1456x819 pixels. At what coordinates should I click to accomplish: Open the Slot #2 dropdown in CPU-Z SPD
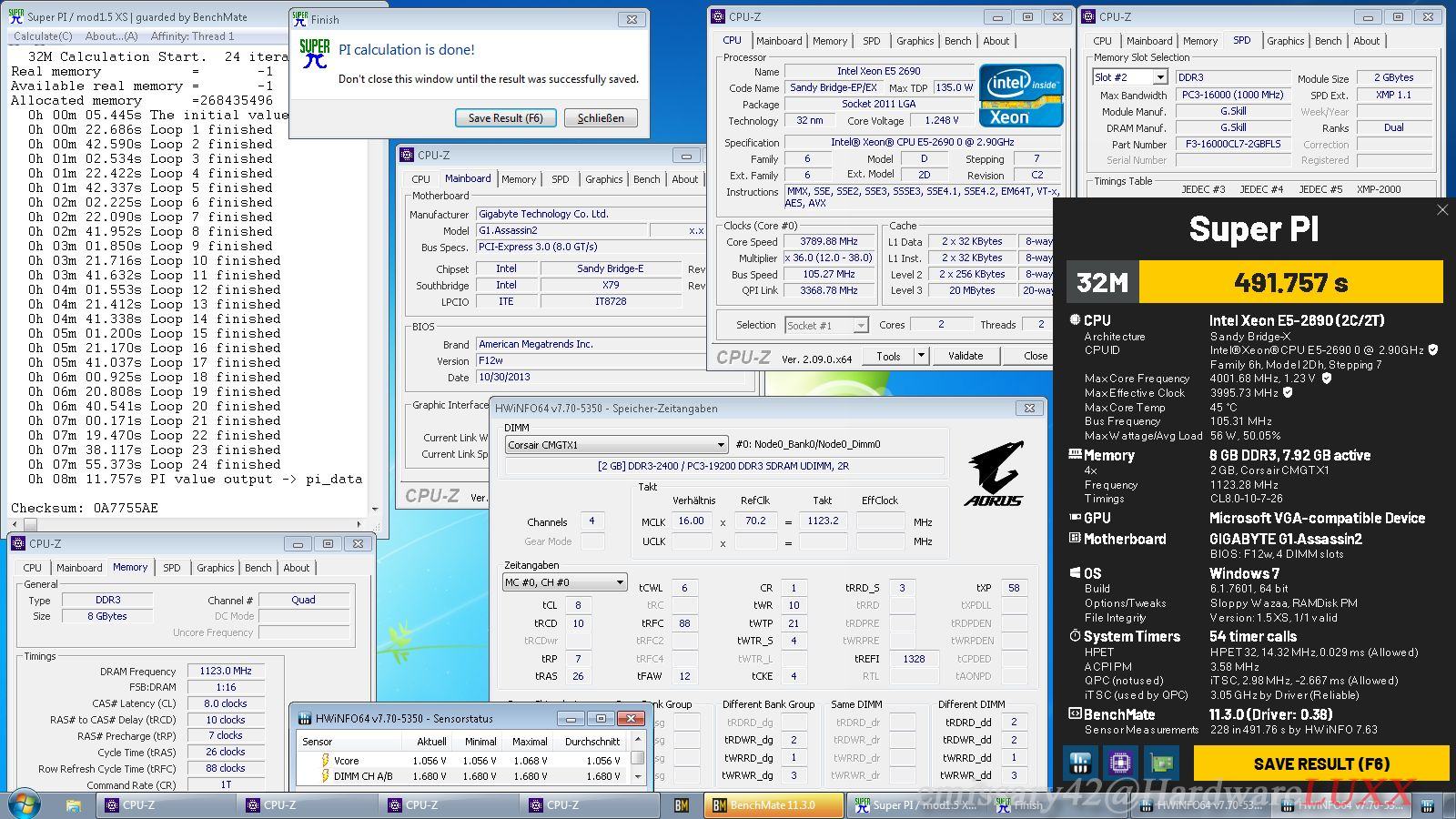click(x=1160, y=77)
